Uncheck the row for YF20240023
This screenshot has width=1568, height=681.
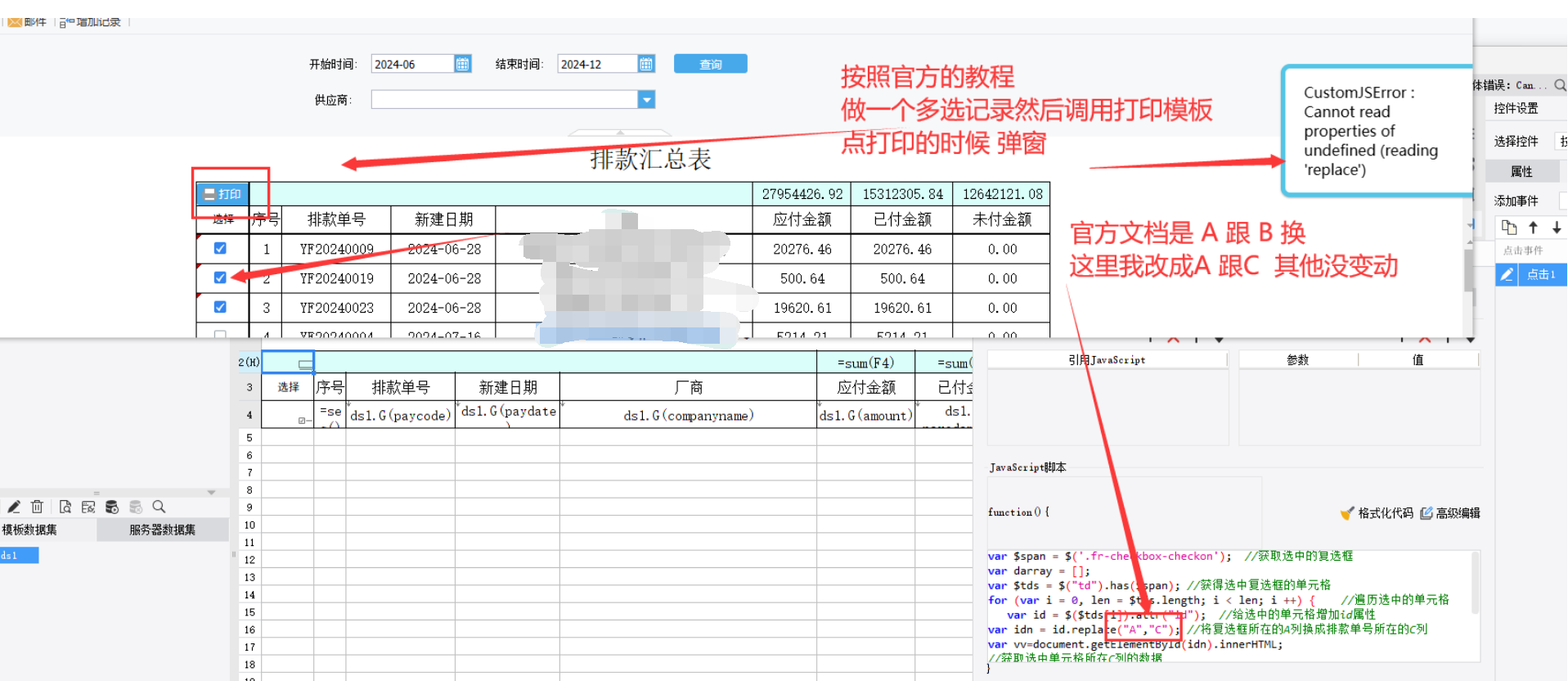click(220, 307)
